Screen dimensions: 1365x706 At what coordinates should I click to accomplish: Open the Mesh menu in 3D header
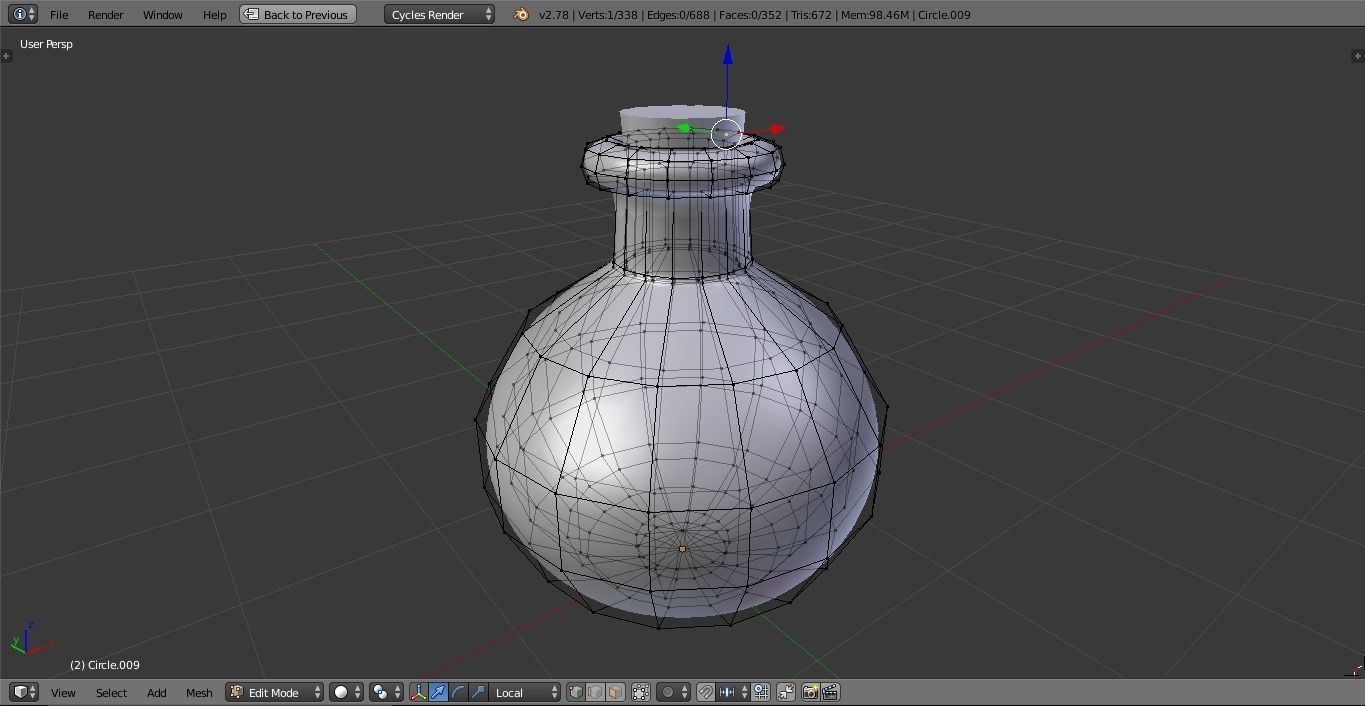tap(199, 693)
